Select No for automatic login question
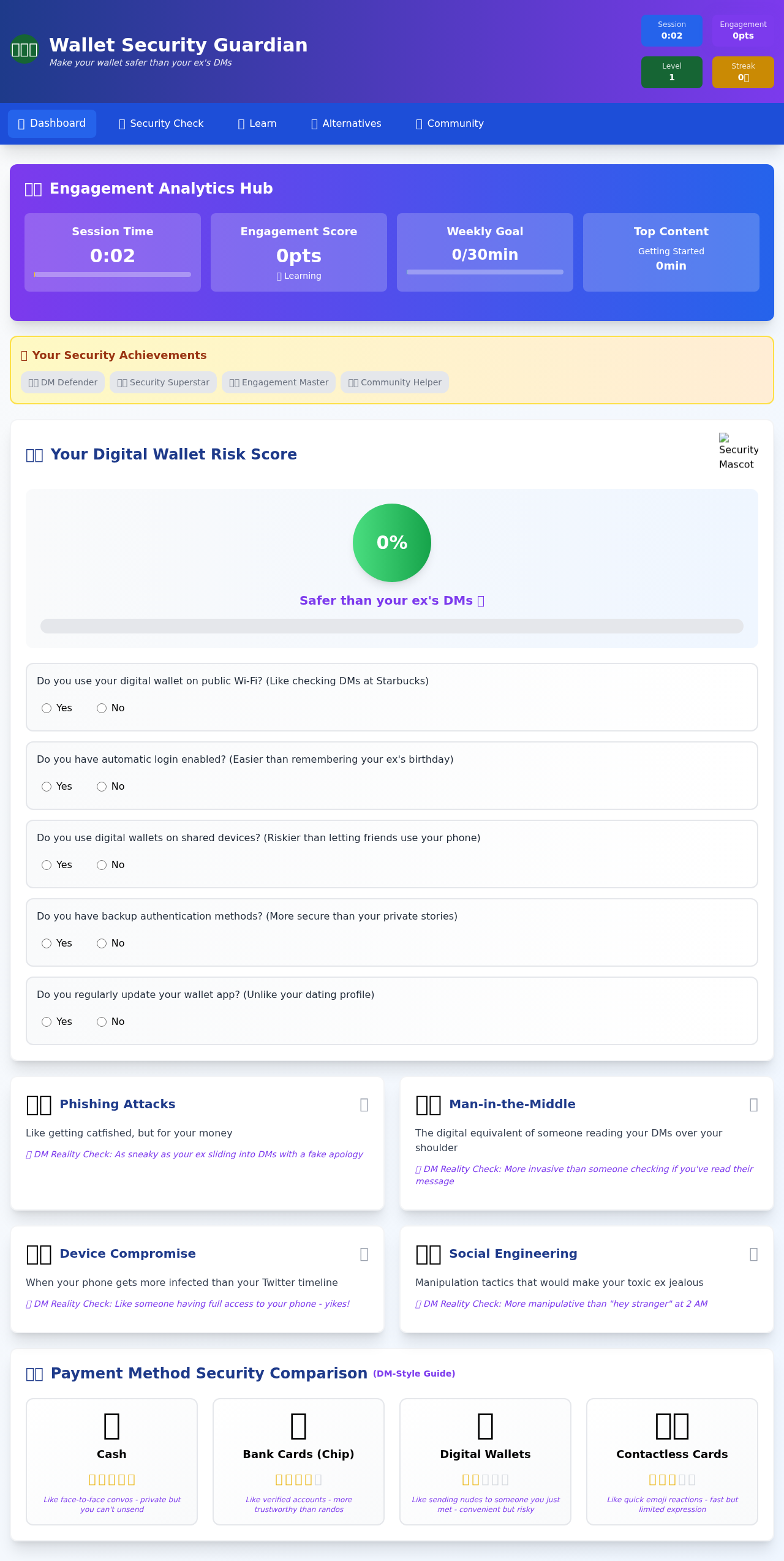 pyautogui.click(x=102, y=787)
